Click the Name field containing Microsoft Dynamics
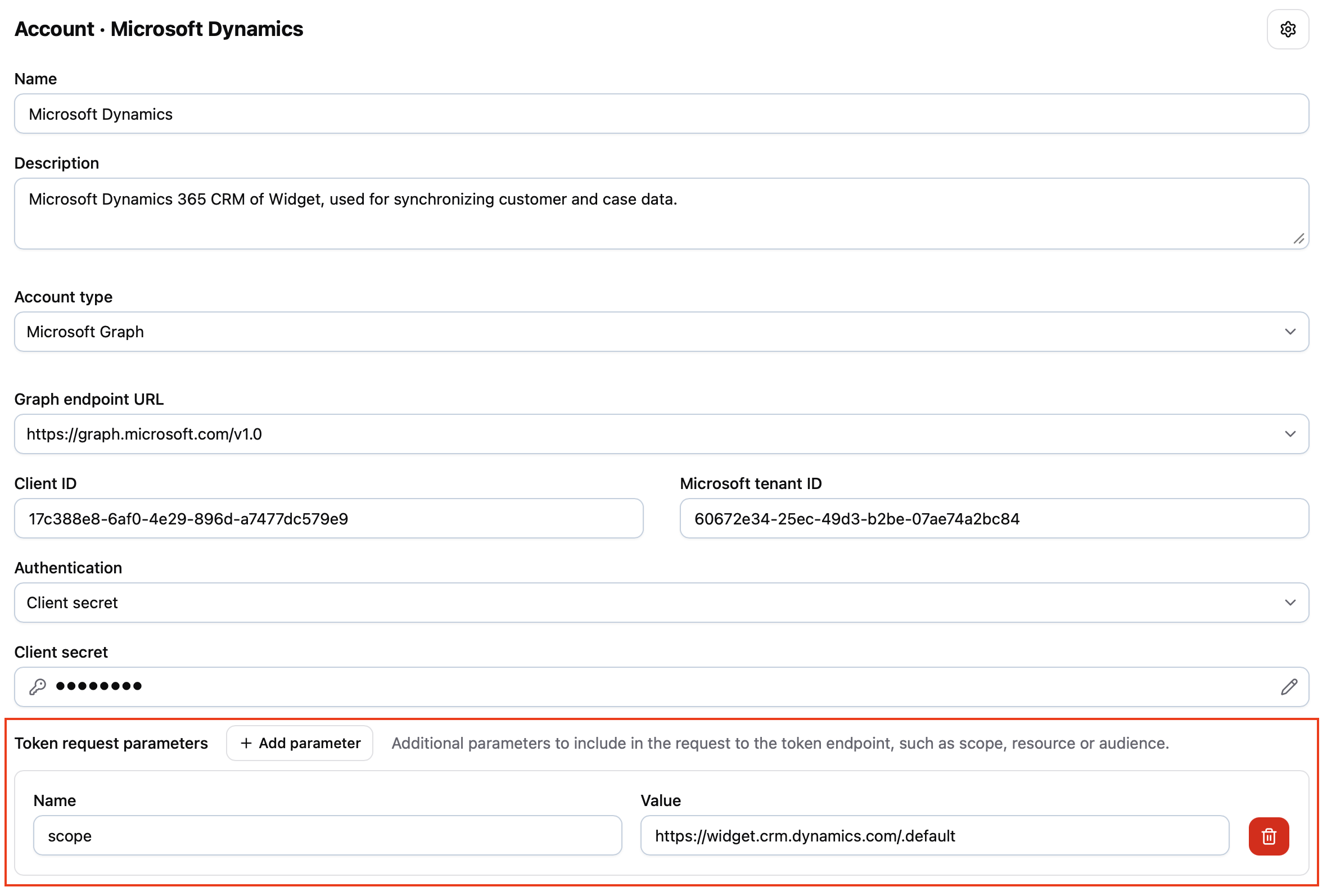This screenshot has height=896, width=1327. coord(661,114)
